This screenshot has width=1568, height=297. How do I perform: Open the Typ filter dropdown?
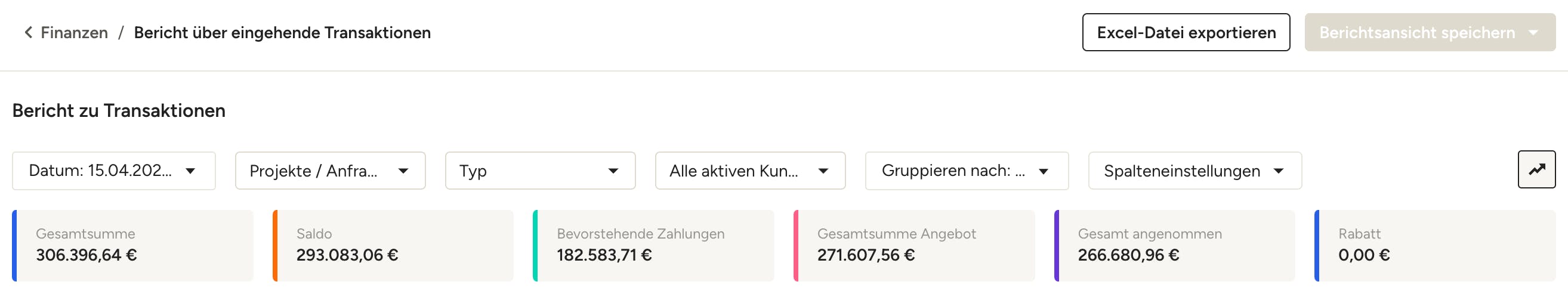point(540,171)
